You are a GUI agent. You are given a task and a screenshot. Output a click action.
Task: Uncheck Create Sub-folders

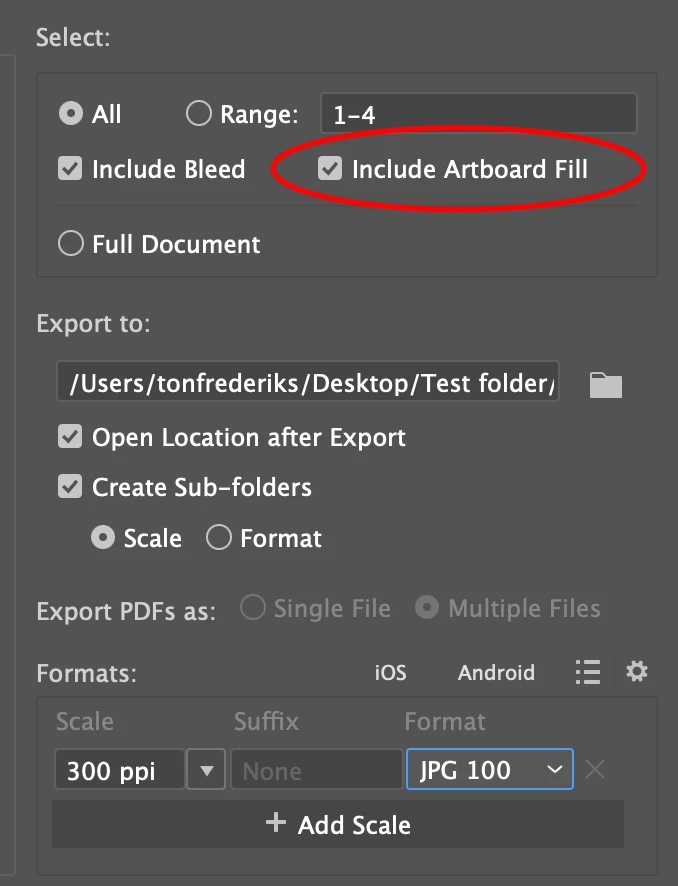point(70,487)
